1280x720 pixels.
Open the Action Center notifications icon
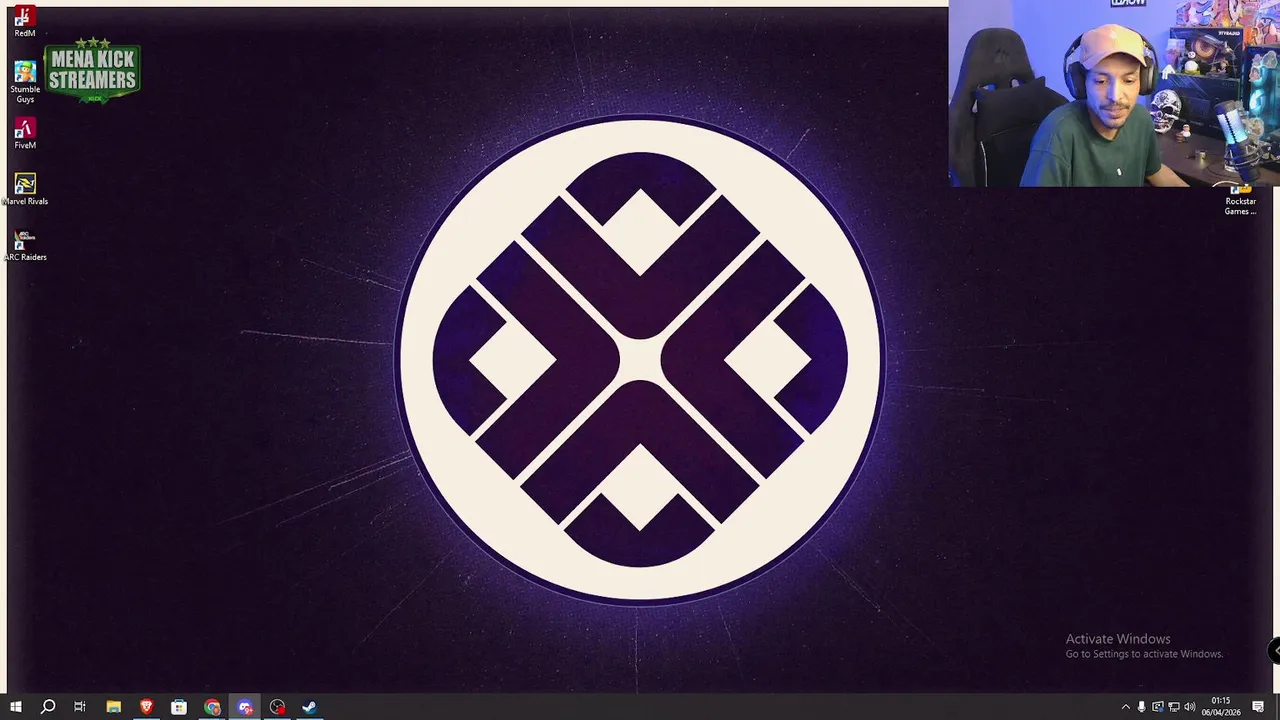coord(1258,707)
